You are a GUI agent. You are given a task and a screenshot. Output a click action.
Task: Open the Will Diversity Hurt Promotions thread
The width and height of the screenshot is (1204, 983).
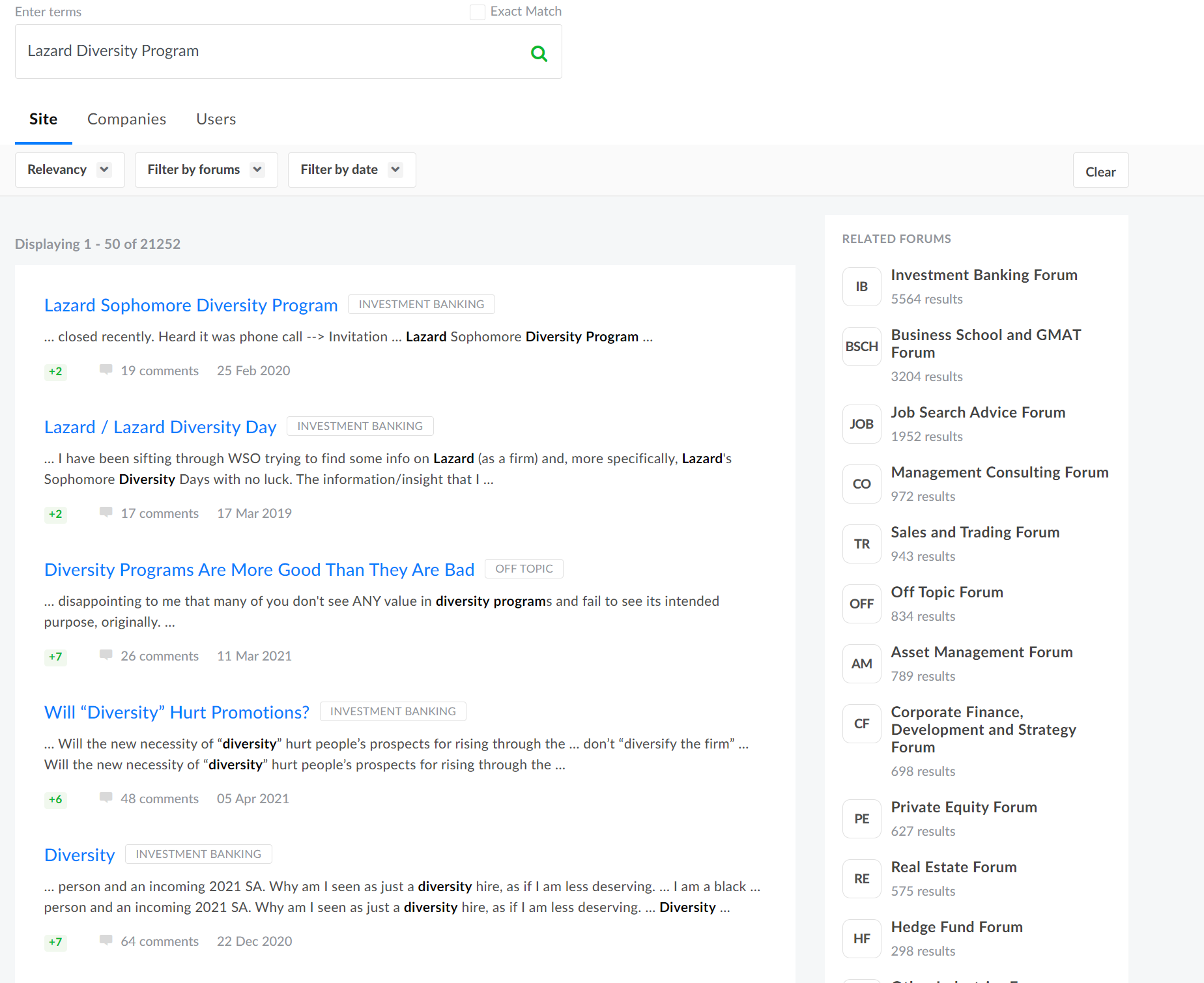pos(177,712)
